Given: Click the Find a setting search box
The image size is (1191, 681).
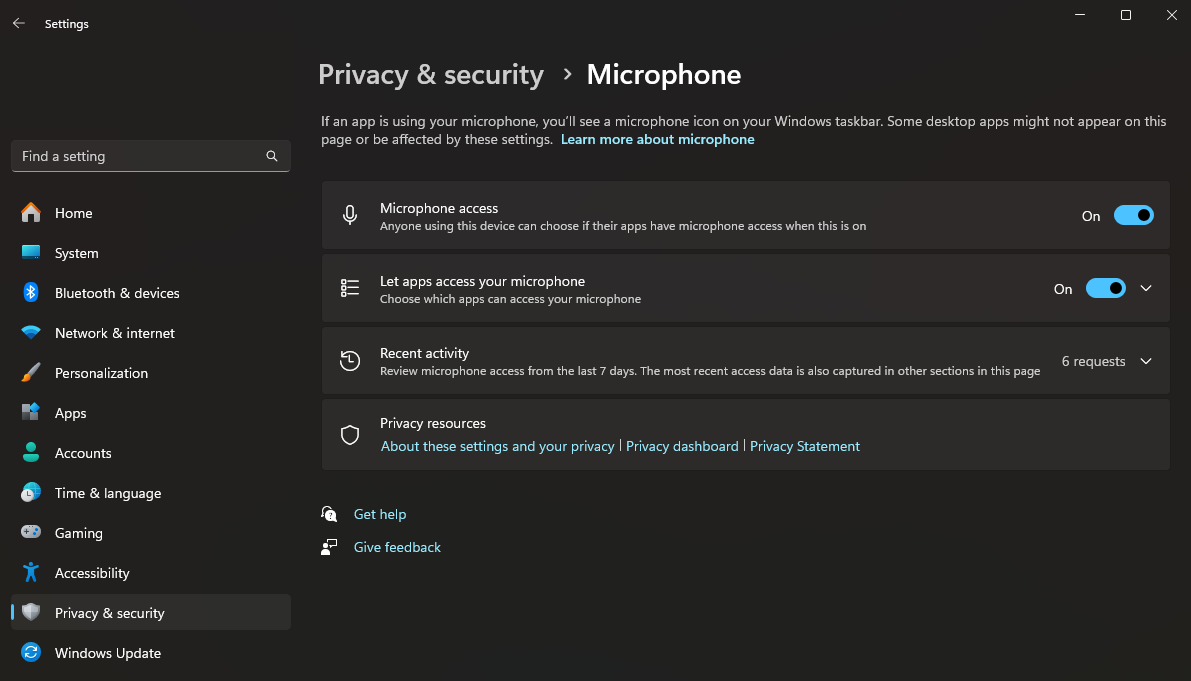Looking at the screenshot, I should tap(140, 156).
